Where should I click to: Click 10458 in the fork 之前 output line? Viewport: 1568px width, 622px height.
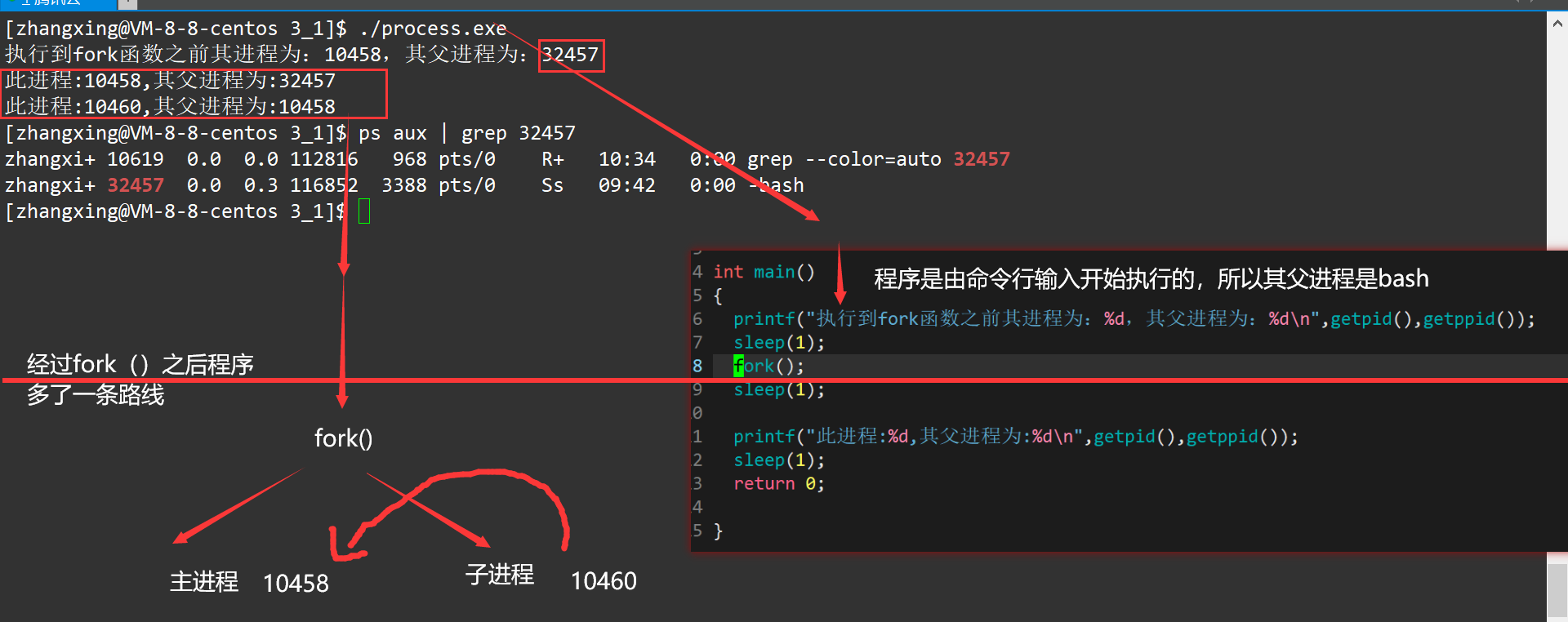pos(353,55)
